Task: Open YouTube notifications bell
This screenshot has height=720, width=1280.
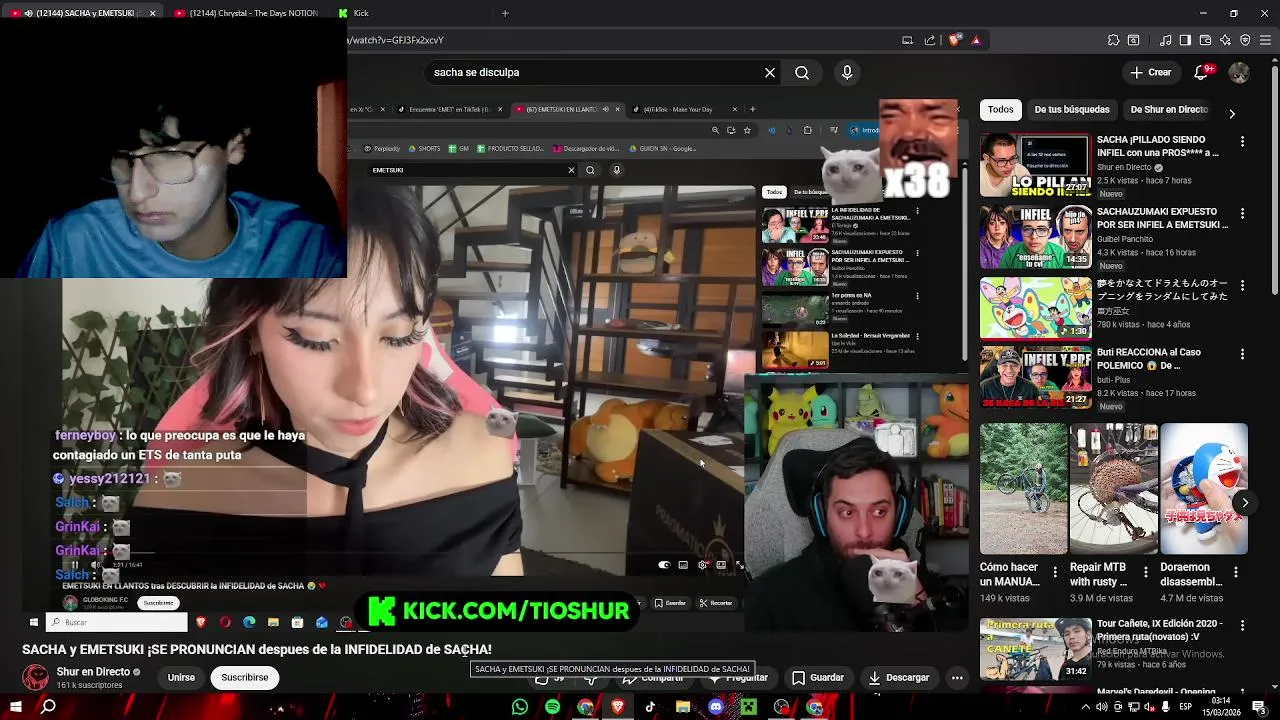Action: click(x=1203, y=72)
